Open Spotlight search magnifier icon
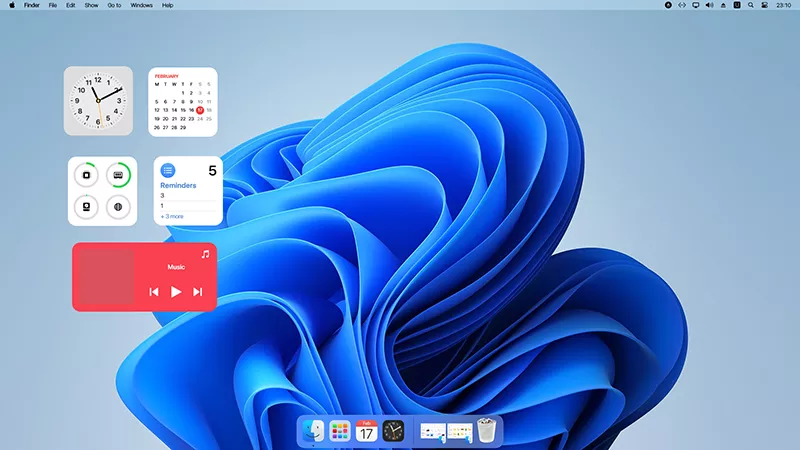 751,5
